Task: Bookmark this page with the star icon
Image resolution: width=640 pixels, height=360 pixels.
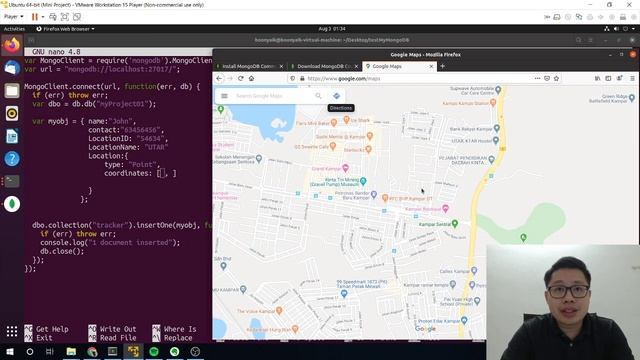Action: pyautogui.click(x=556, y=78)
